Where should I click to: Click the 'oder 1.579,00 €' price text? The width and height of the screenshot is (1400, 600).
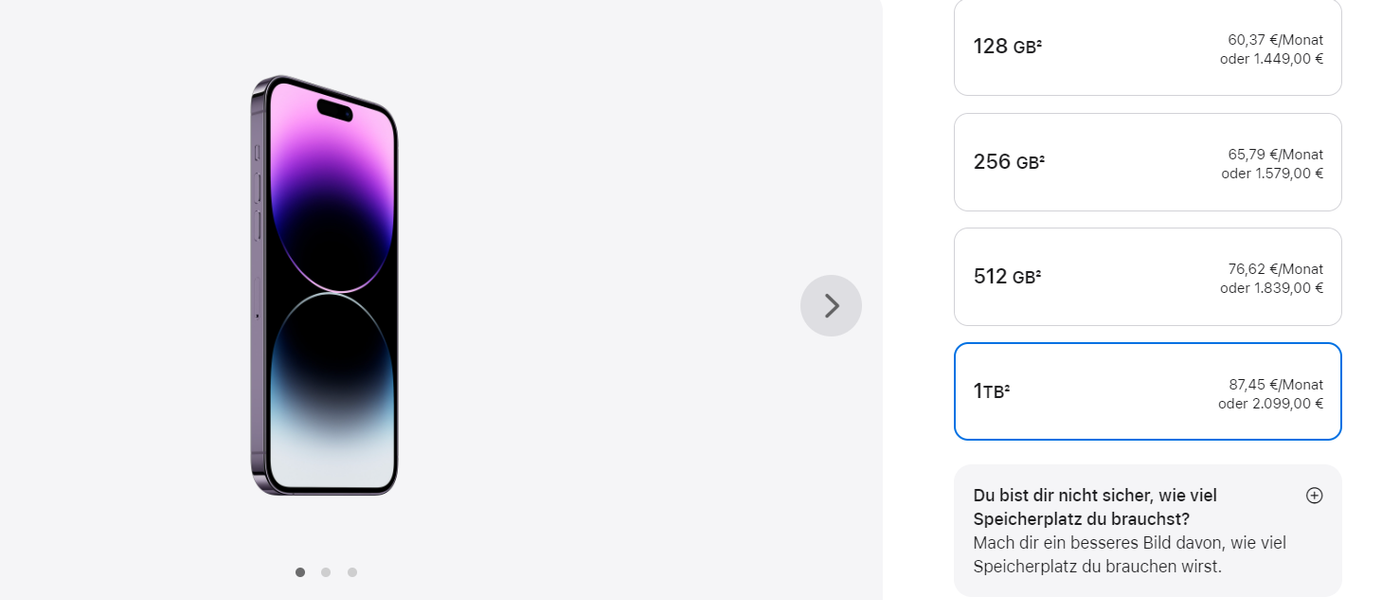tap(1272, 173)
